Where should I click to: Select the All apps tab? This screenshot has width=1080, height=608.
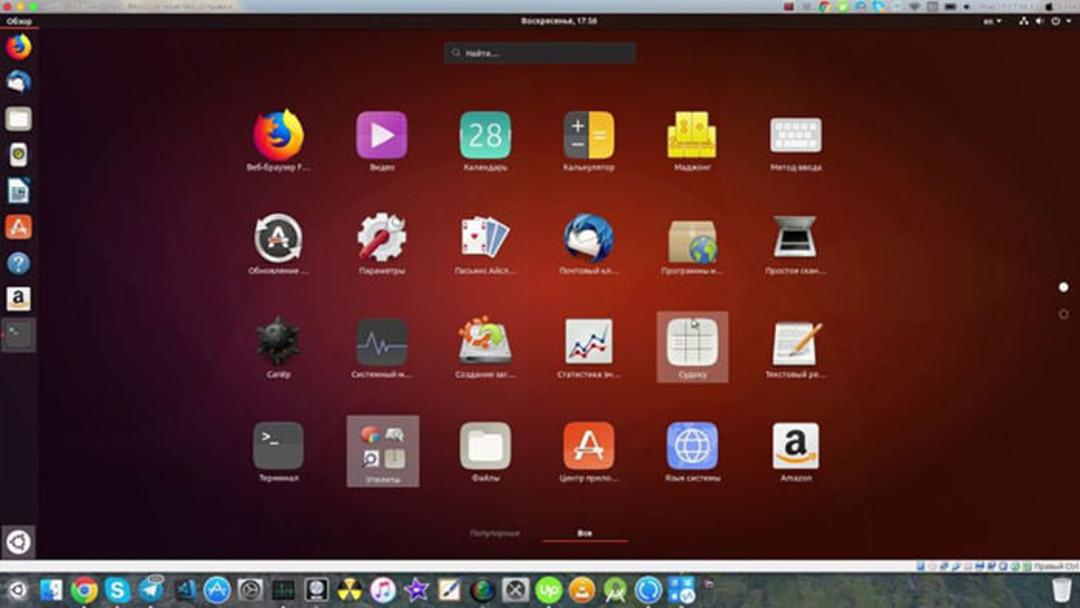(x=585, y=533)
